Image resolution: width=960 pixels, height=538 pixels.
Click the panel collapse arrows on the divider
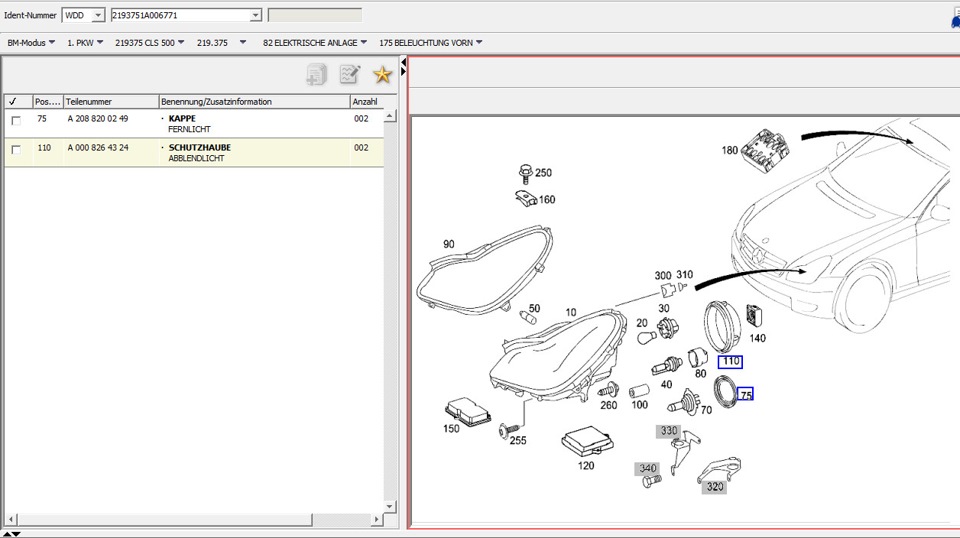point(403,68)
